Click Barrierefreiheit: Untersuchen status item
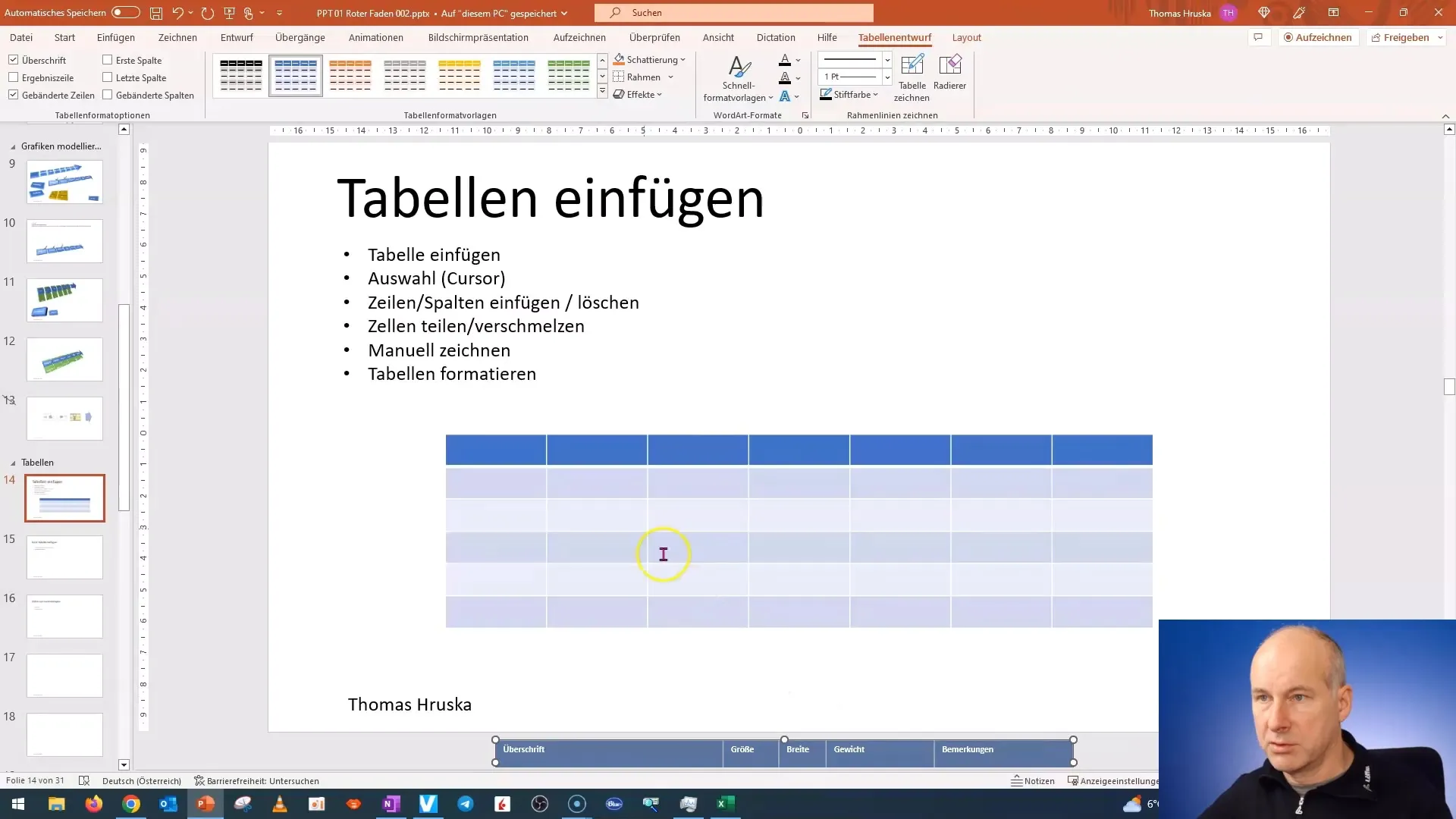 pos(256,781)
